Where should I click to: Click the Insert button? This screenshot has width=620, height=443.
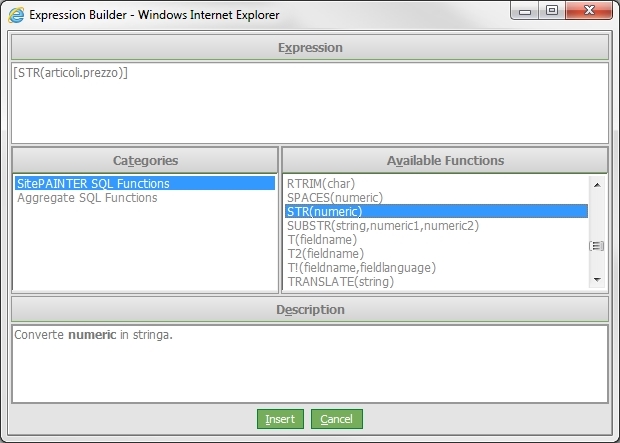pos(280,419)
